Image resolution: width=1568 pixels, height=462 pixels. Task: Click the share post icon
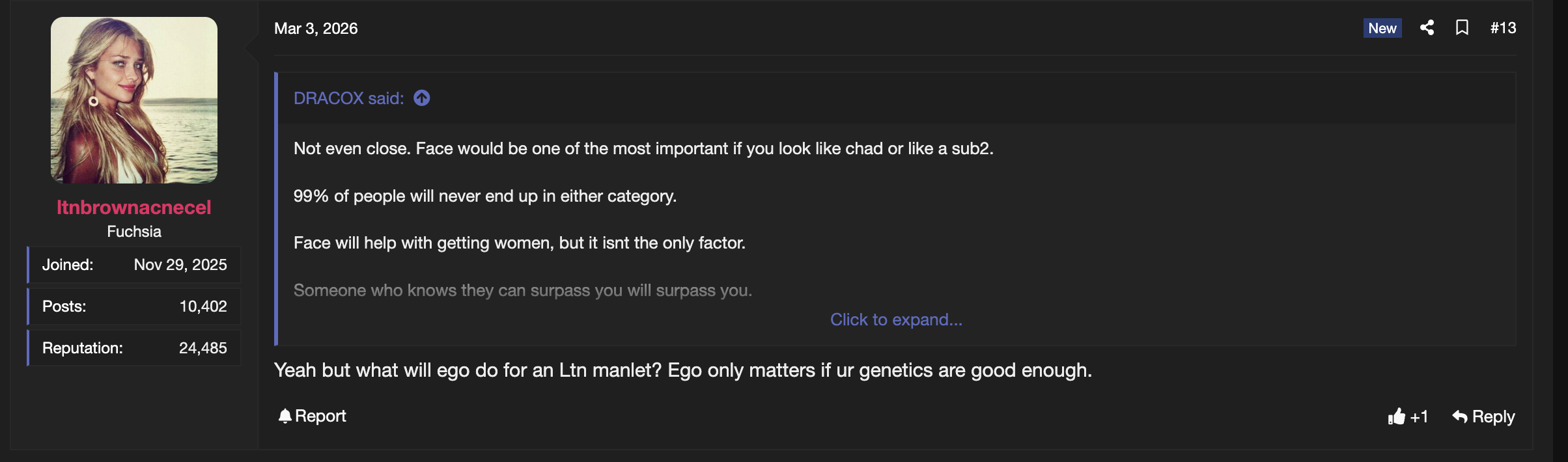tap(1427, 27)
